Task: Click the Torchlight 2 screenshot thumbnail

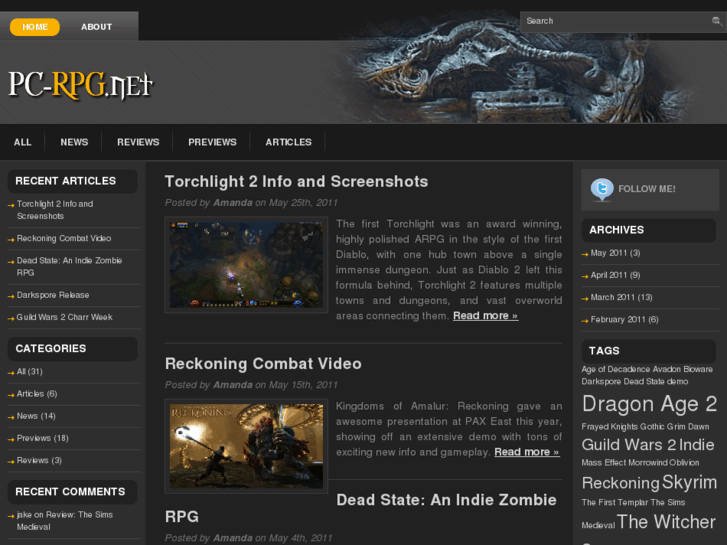Action: pos(245,264)
